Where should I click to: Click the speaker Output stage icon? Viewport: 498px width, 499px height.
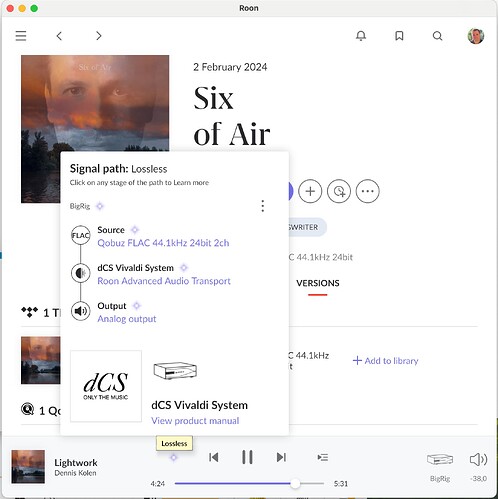click(80, 311)
